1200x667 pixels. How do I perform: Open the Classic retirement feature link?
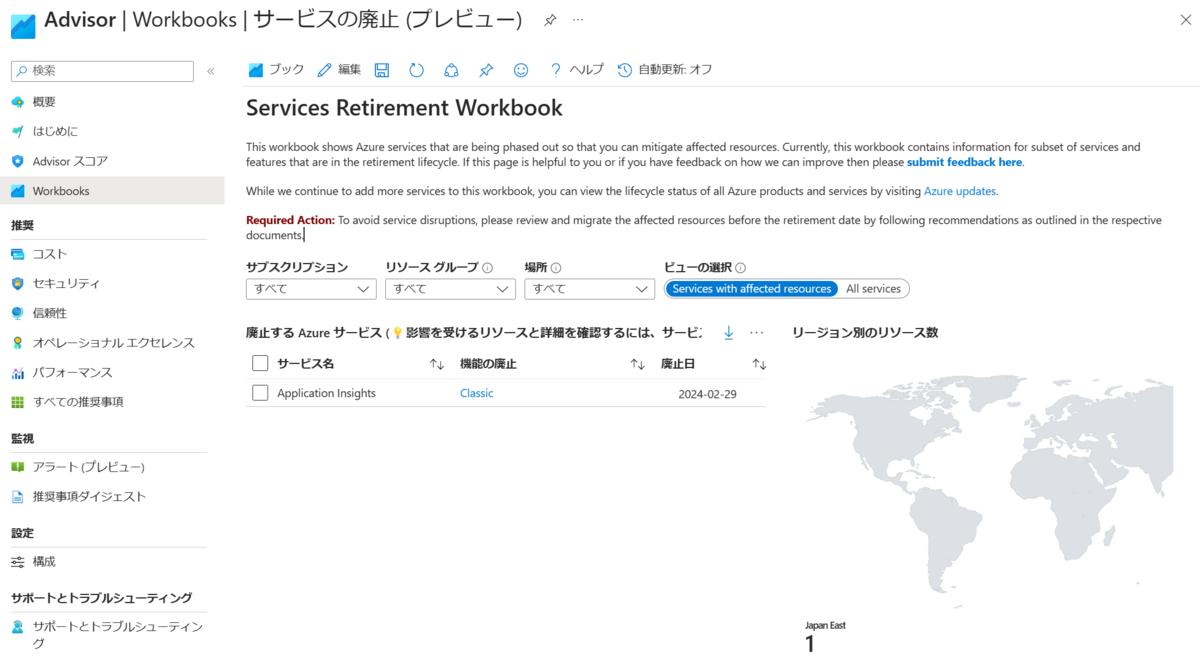point(477,393)
